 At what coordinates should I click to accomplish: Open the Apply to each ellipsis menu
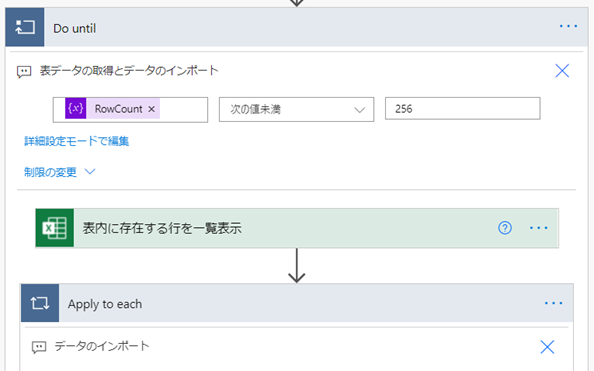pos(553,303)
